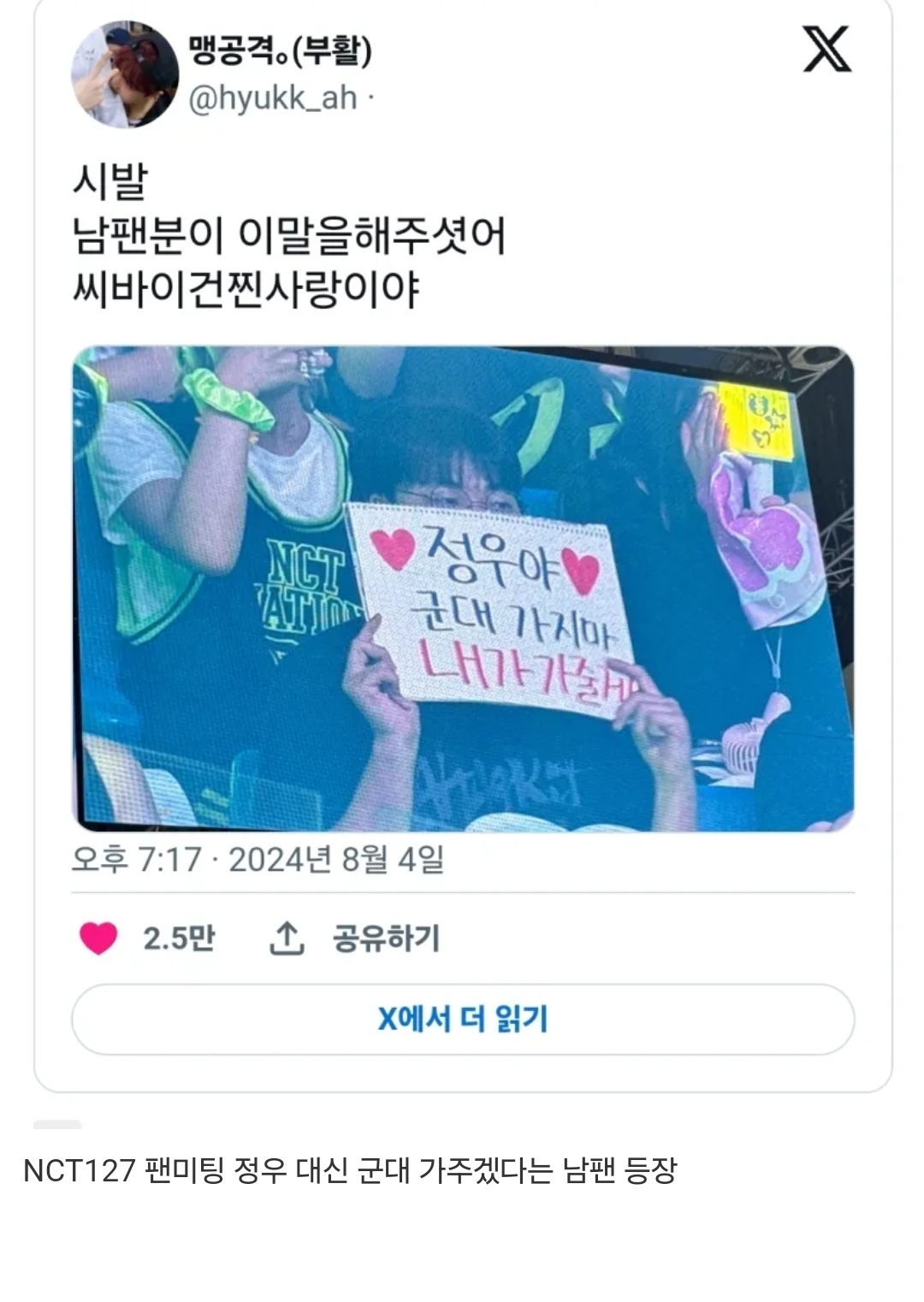The height and width of the screenshot is (1302, 924).
Task: Like the tweet with the pink heart
Action: [x=98, y=938]
